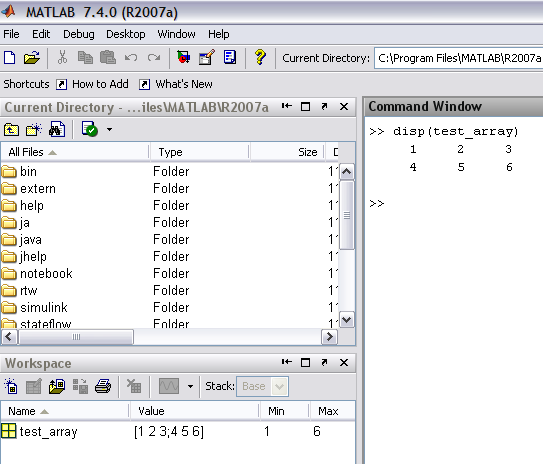Undo the last action
543x464 pixels.
pyautogui.click(x=131, y=57)
